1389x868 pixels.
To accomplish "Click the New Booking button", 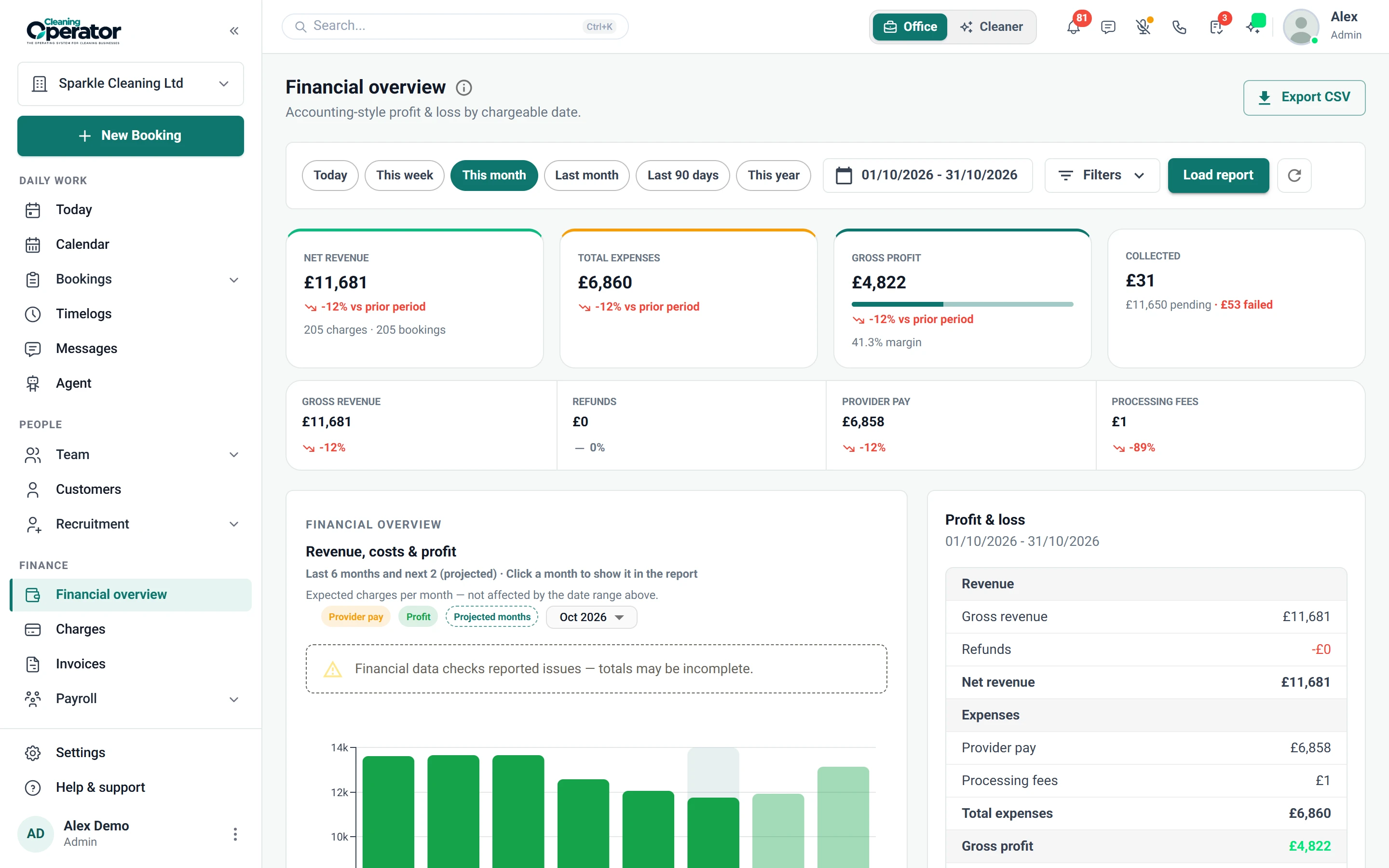I will [x=130, y=136].
